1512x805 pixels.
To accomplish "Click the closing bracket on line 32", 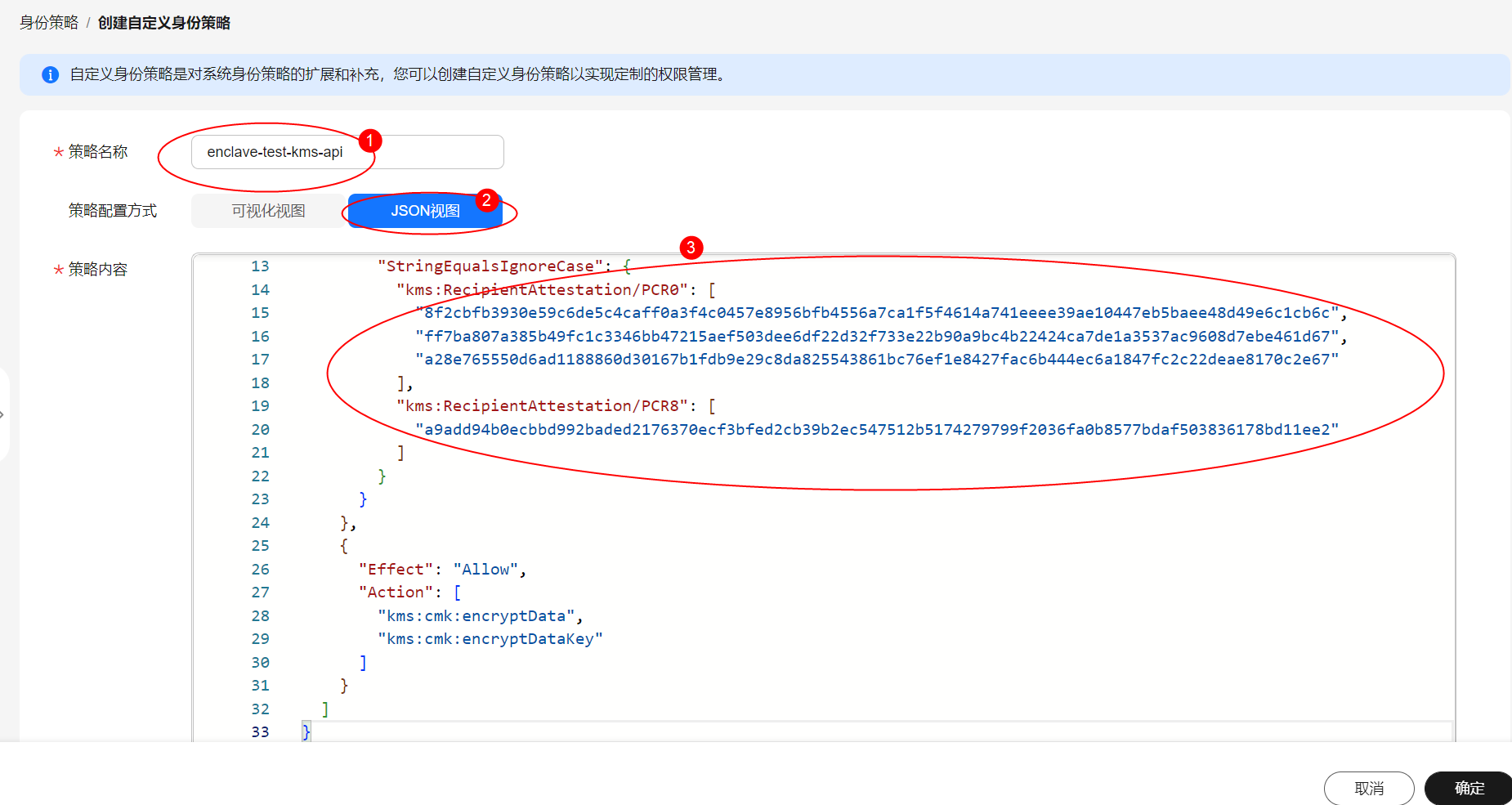I will tap(325, 709).
